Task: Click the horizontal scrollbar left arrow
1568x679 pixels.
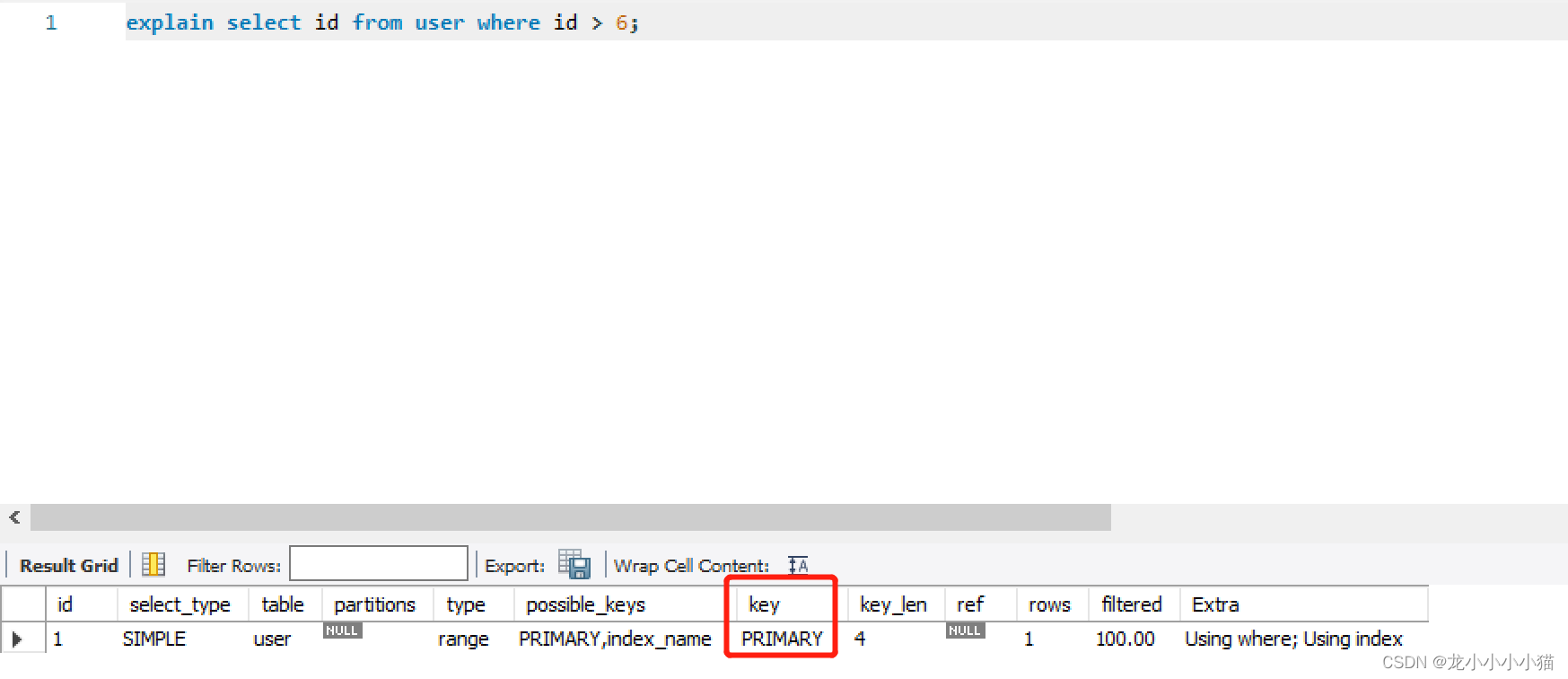Action: [14, 517]
